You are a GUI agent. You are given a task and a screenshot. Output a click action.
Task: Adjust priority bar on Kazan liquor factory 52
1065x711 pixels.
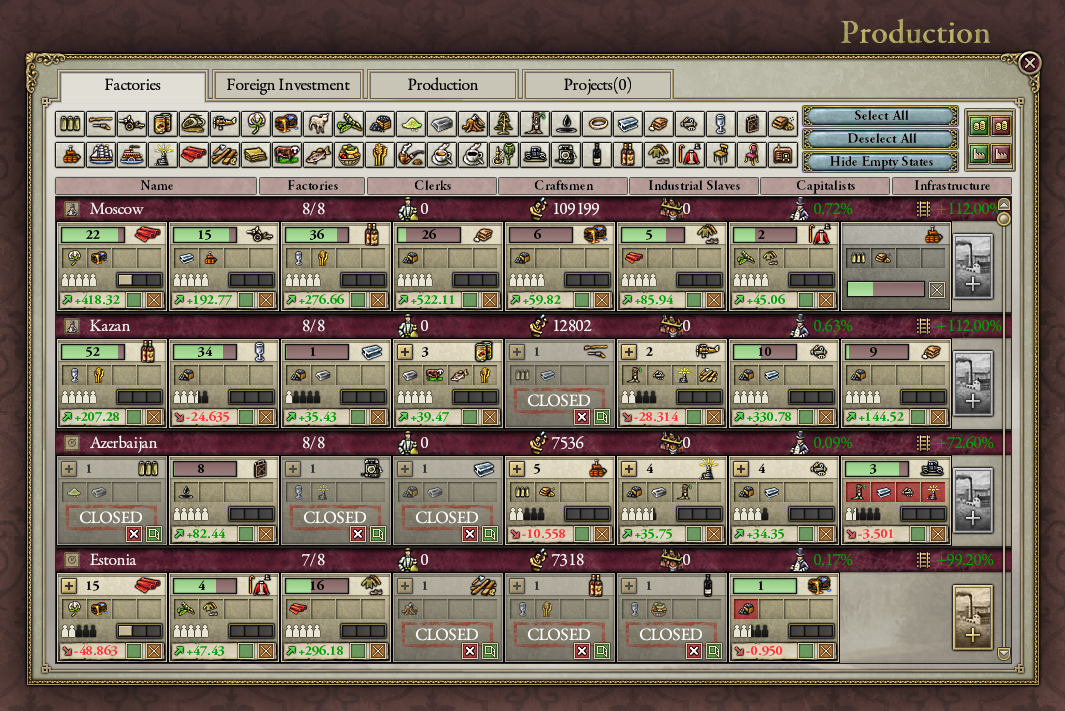click(139, 397)
